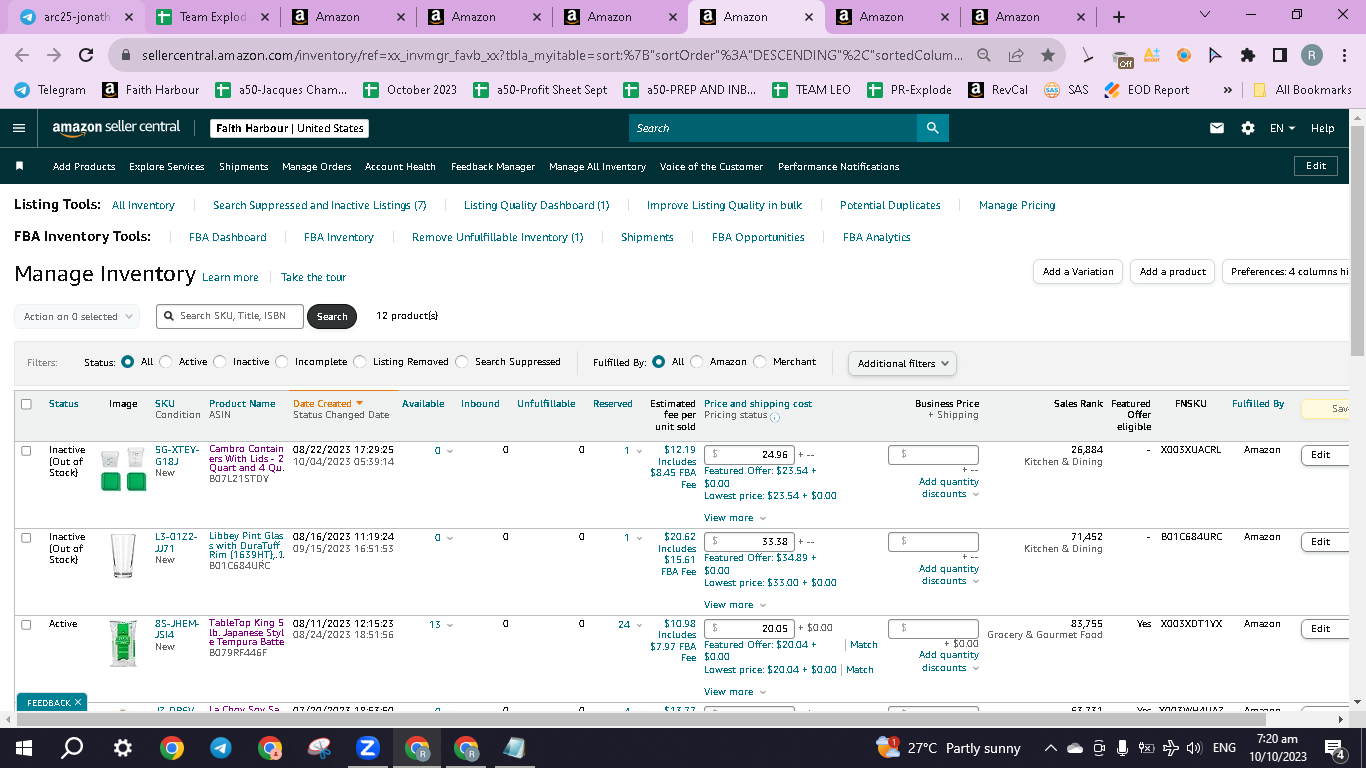The width and height of the screenshot is (1366, 768).
Task: Open Telegram from the Windows taskbar
Action: click(220, 748)
